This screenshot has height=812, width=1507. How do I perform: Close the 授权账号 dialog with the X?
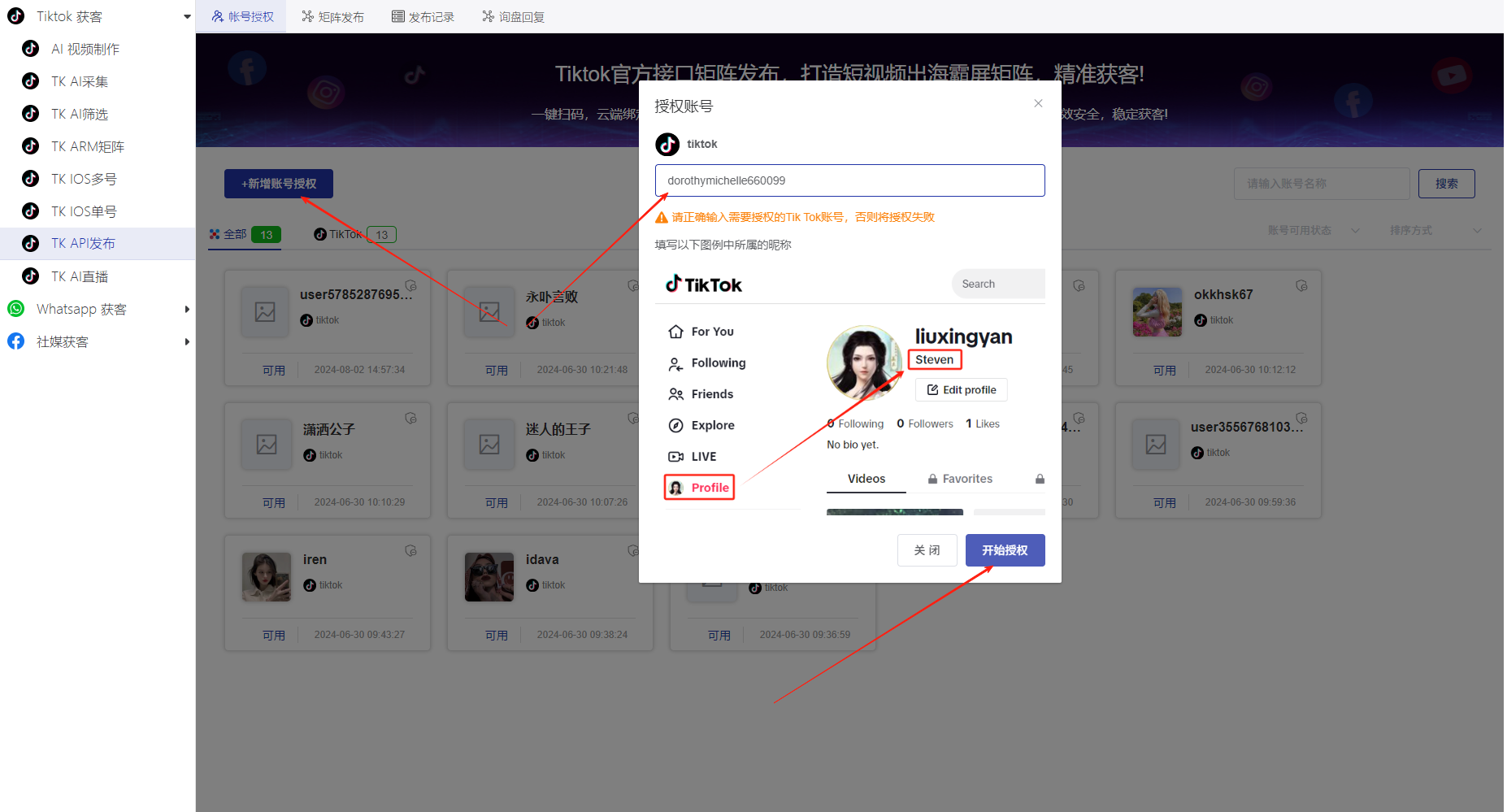point(1038,103)
